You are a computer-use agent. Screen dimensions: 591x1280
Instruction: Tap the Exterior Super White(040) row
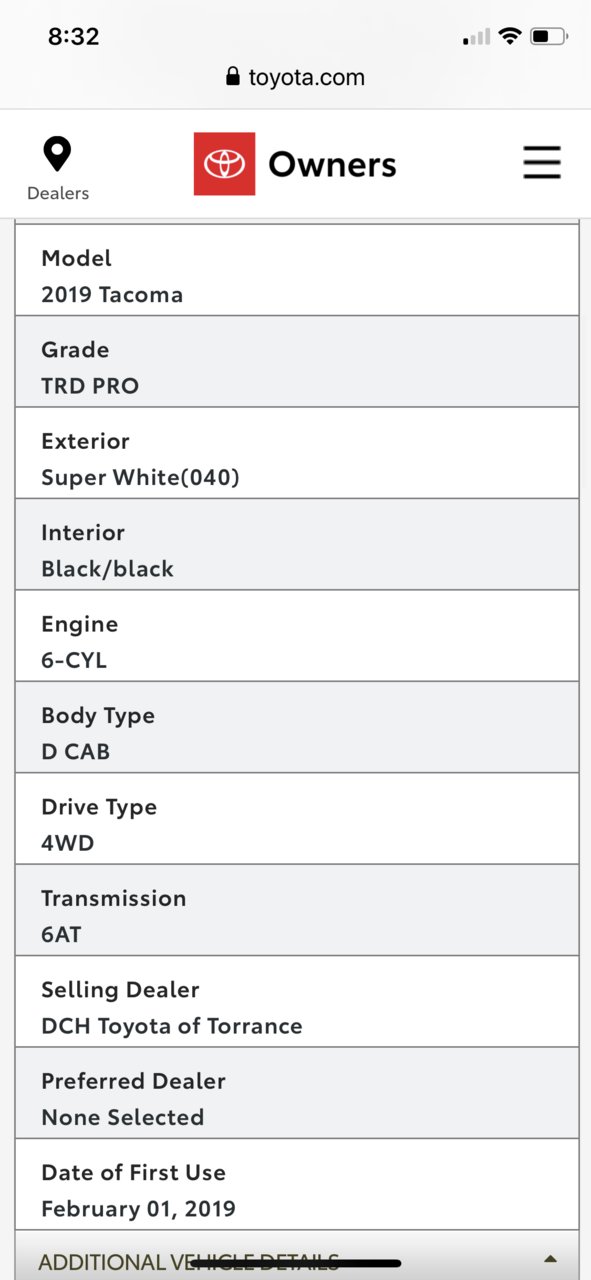click(297, 453)
